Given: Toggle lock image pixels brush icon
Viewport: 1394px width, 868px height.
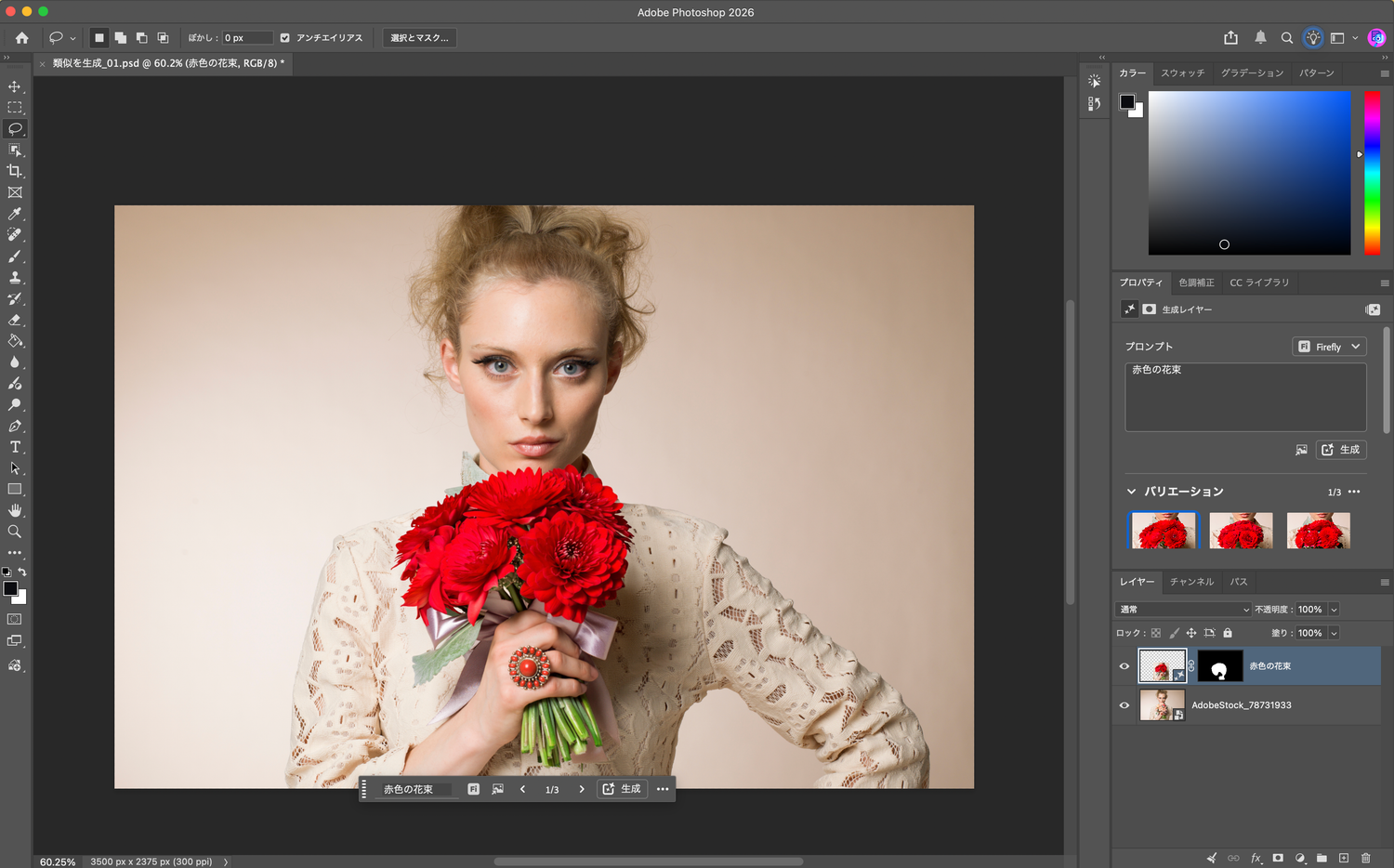Looking at the screenshot, I should pos(1174,633).
